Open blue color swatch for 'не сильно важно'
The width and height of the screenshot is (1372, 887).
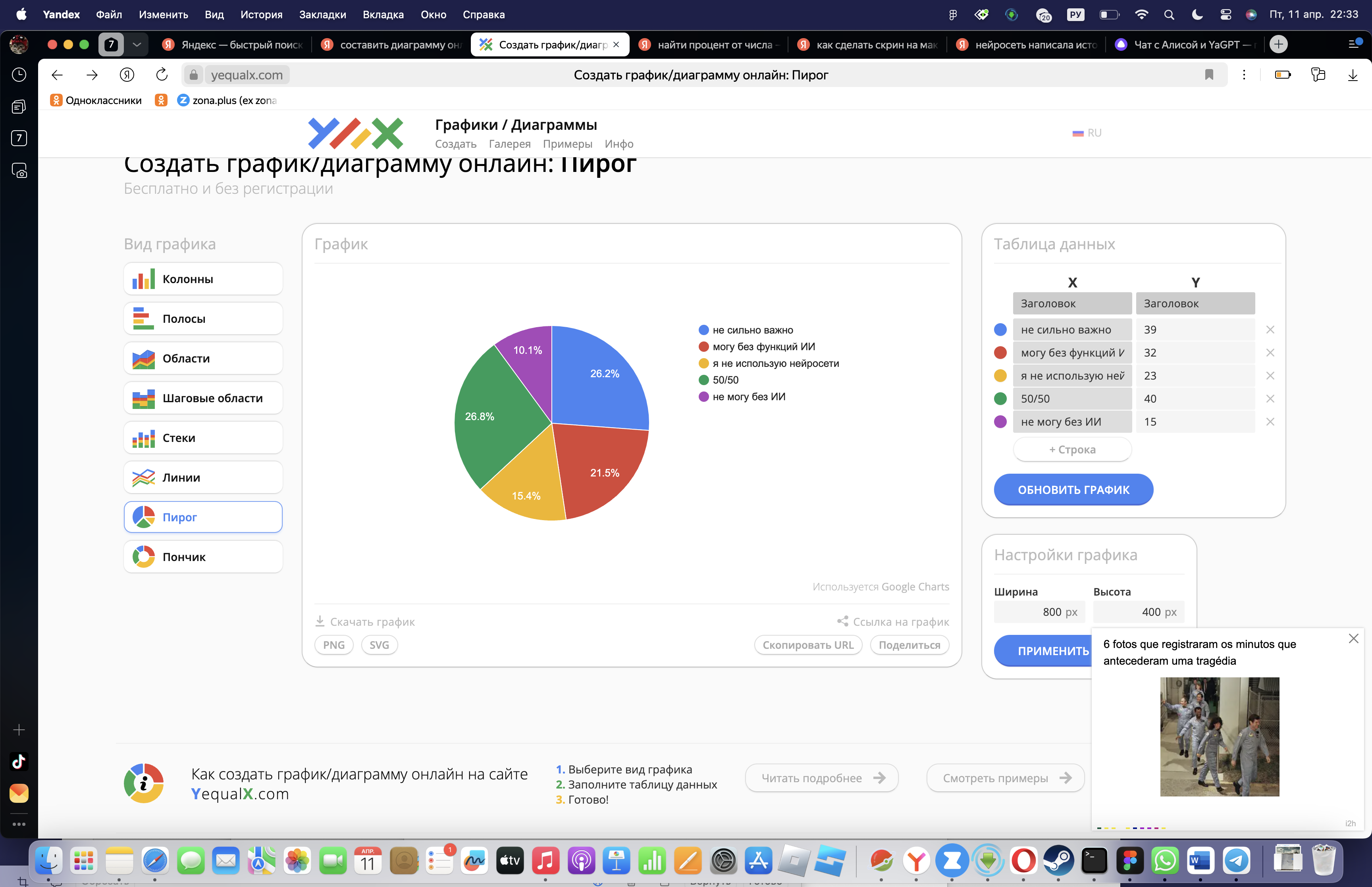(x=1001, y=330)
